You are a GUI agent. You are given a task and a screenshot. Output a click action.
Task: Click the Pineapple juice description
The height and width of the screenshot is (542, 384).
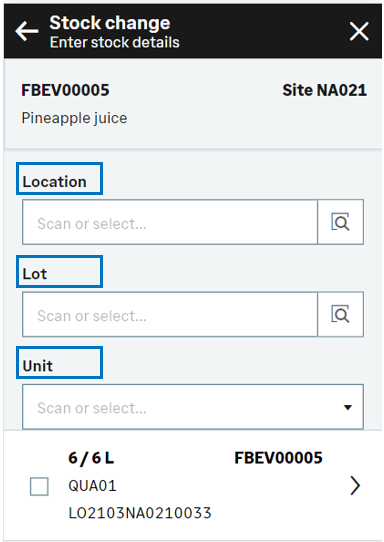click(x=74, y=118)
